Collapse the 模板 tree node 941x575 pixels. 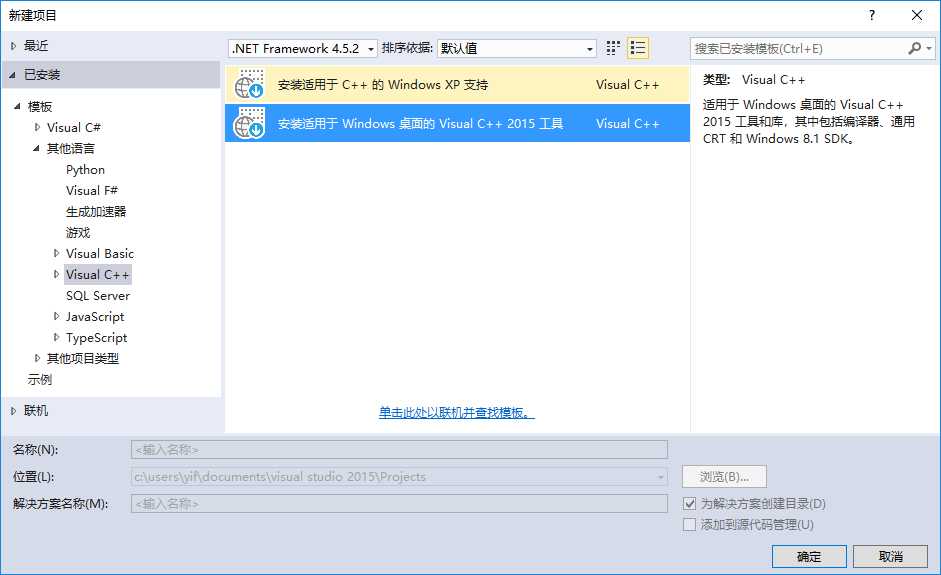point(17,106)
